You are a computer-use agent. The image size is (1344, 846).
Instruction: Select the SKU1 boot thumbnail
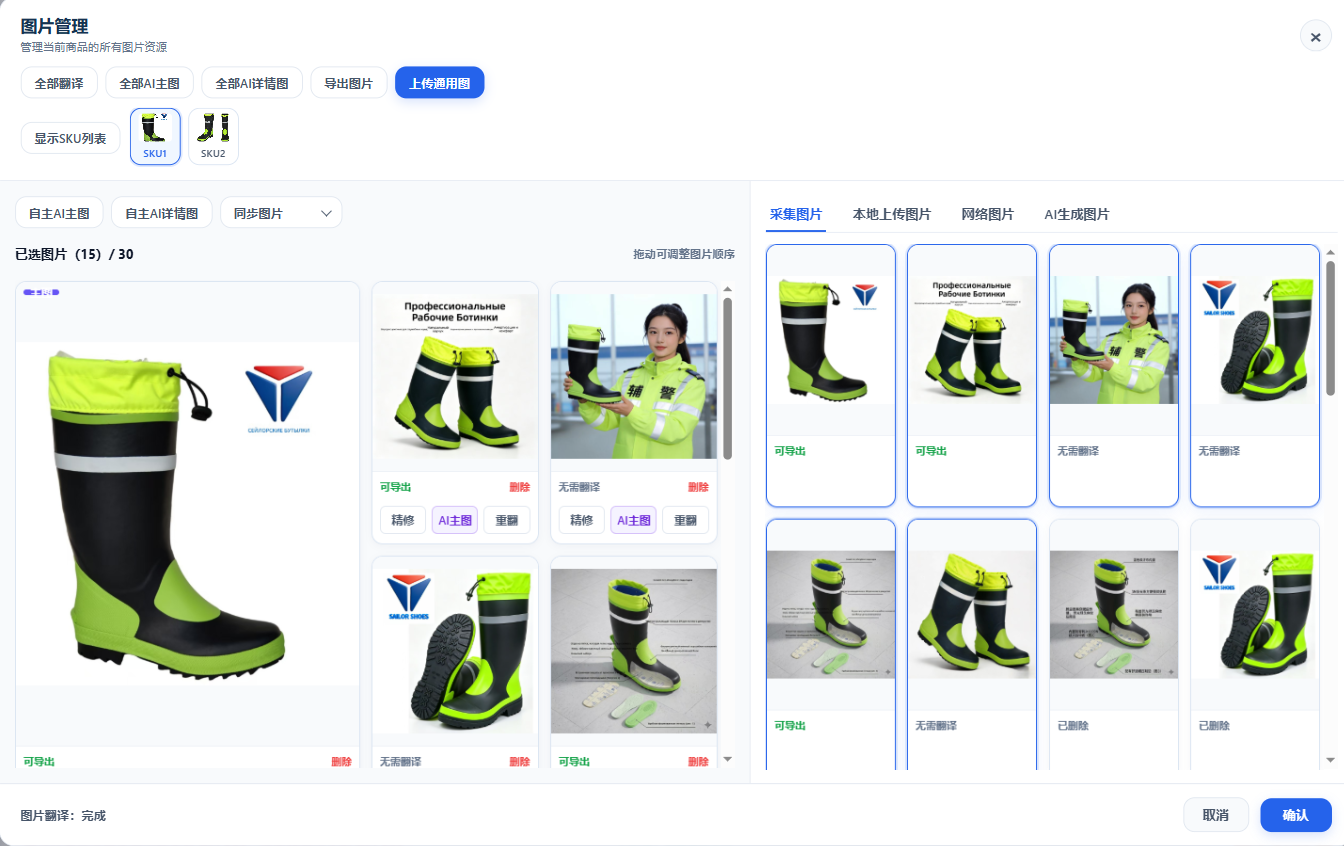tap(155, 136)
